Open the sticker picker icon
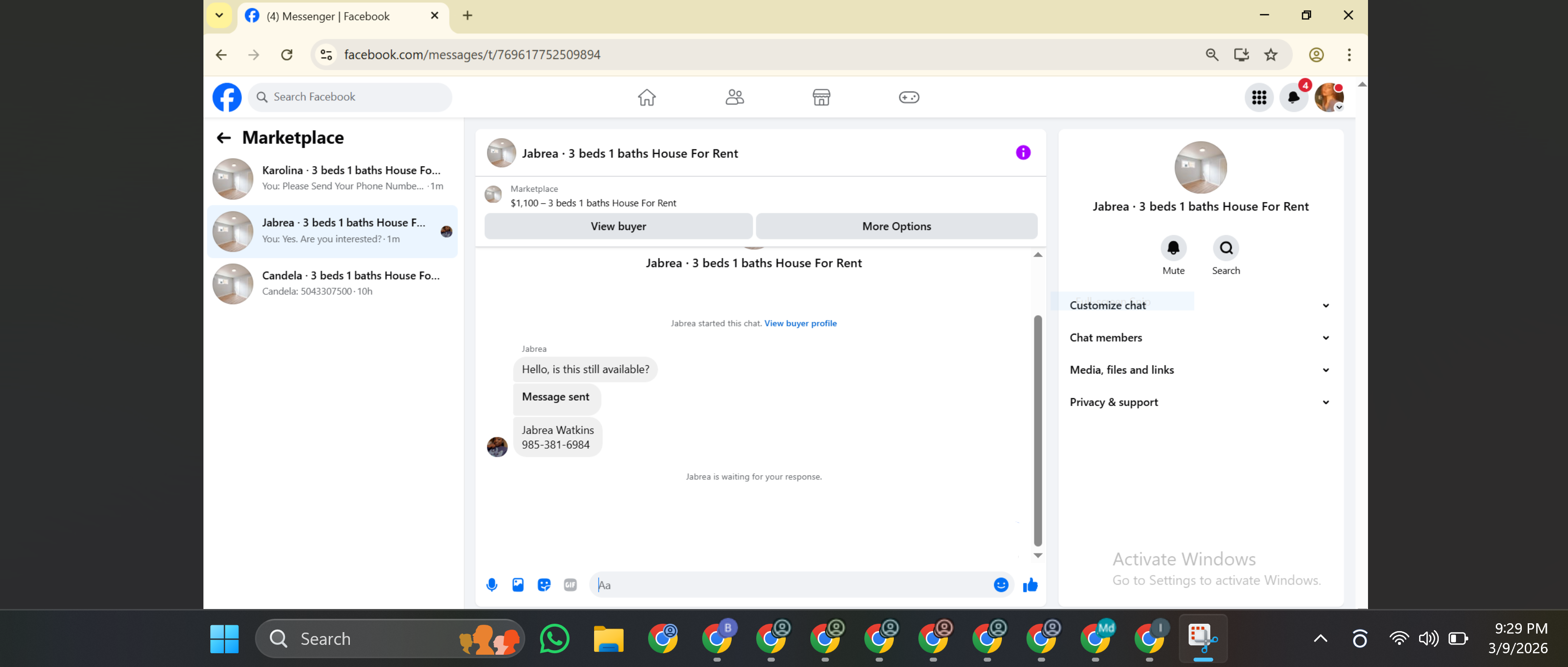The width and height of the screenshot is (1568, 667). pos(544,585)
